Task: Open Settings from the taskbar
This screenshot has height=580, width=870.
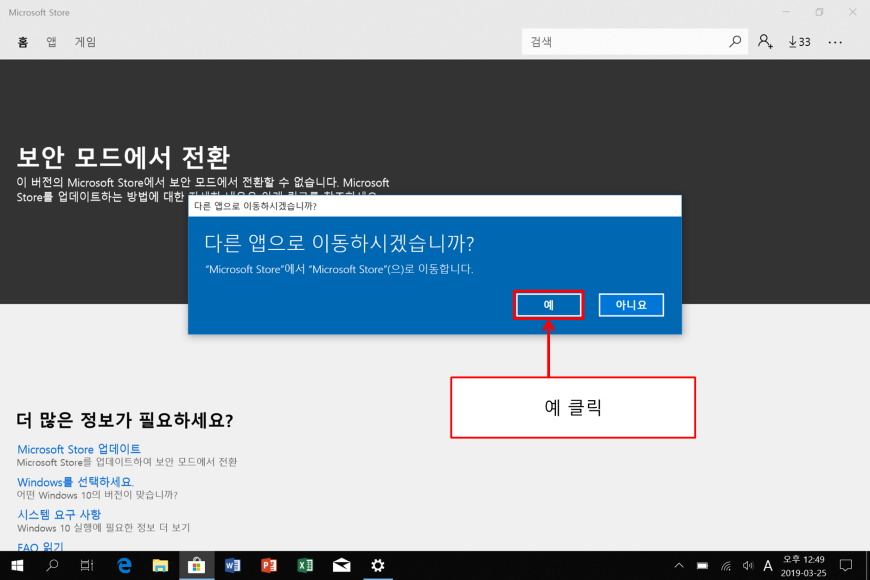Action: [x=378, y=566]
